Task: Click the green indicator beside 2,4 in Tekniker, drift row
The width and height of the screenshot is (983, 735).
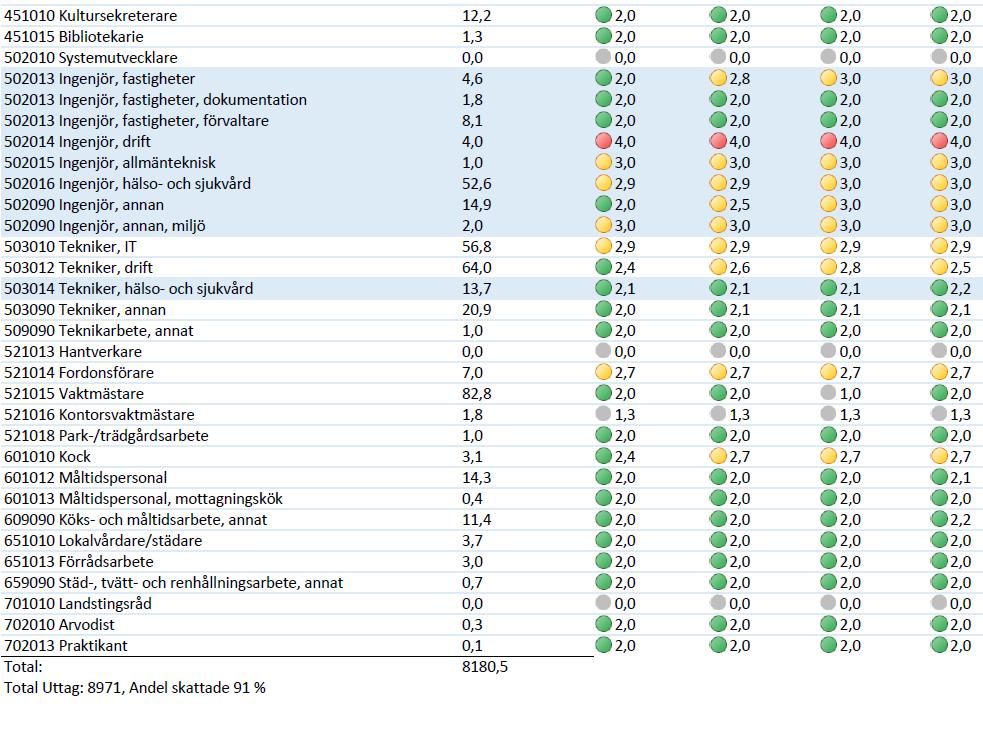Action: pyautogui.click(x=603, y=267)
